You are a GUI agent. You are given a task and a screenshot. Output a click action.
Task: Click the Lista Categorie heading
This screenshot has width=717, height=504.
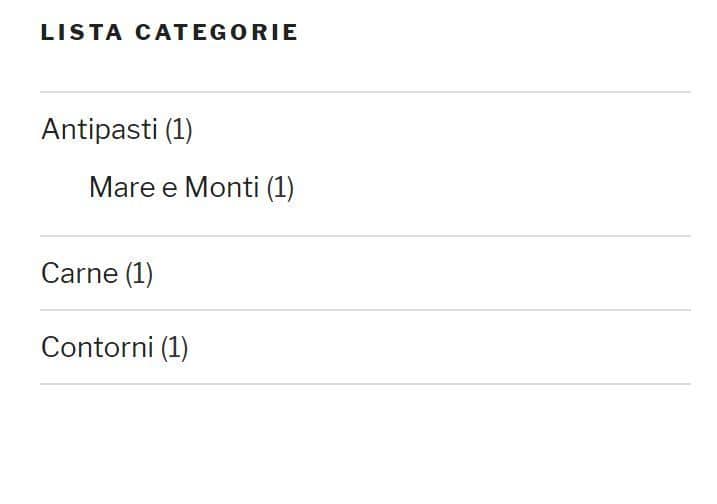(169, 32)
